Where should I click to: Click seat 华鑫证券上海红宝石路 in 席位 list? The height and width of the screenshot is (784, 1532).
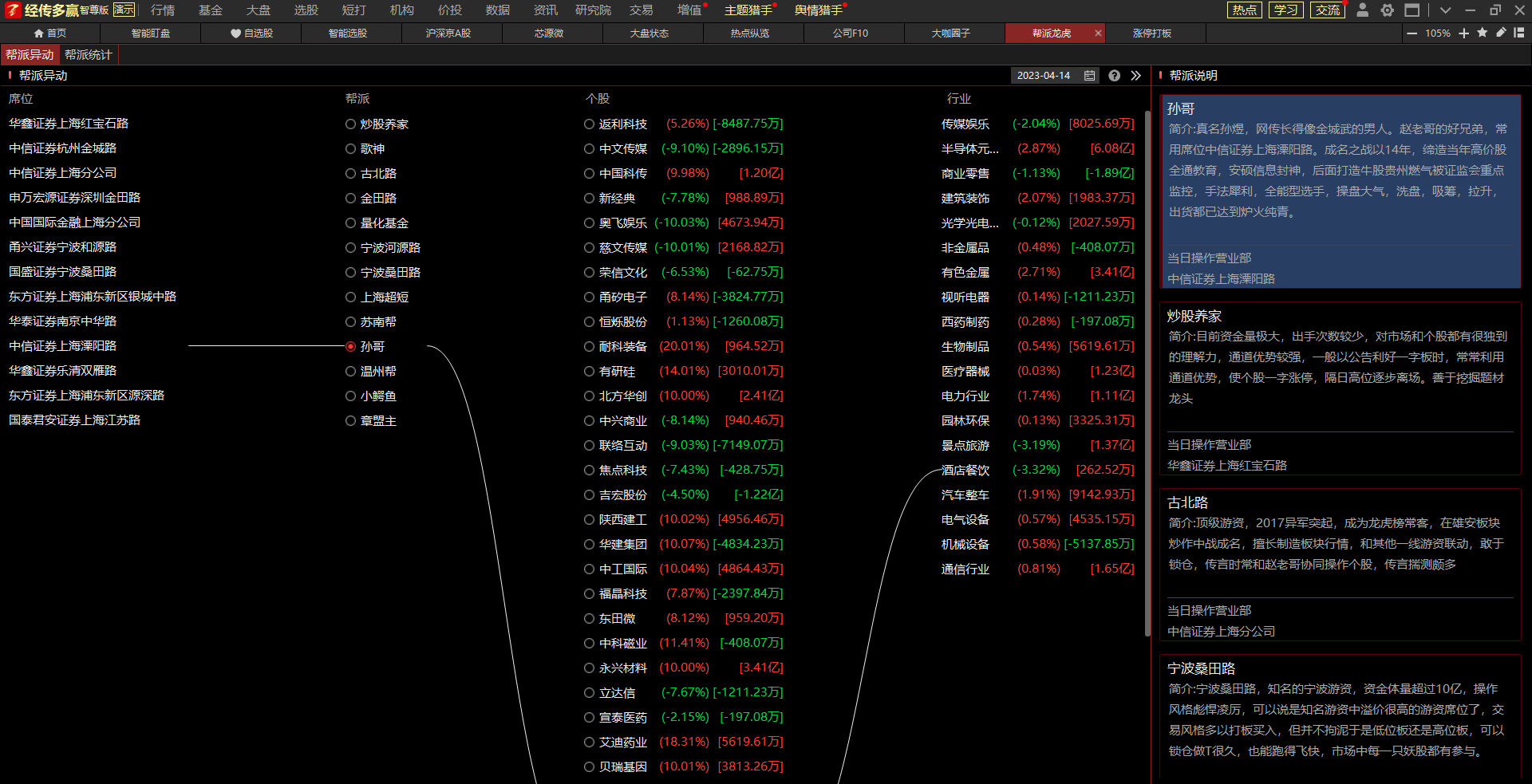(x=69, y=124)
